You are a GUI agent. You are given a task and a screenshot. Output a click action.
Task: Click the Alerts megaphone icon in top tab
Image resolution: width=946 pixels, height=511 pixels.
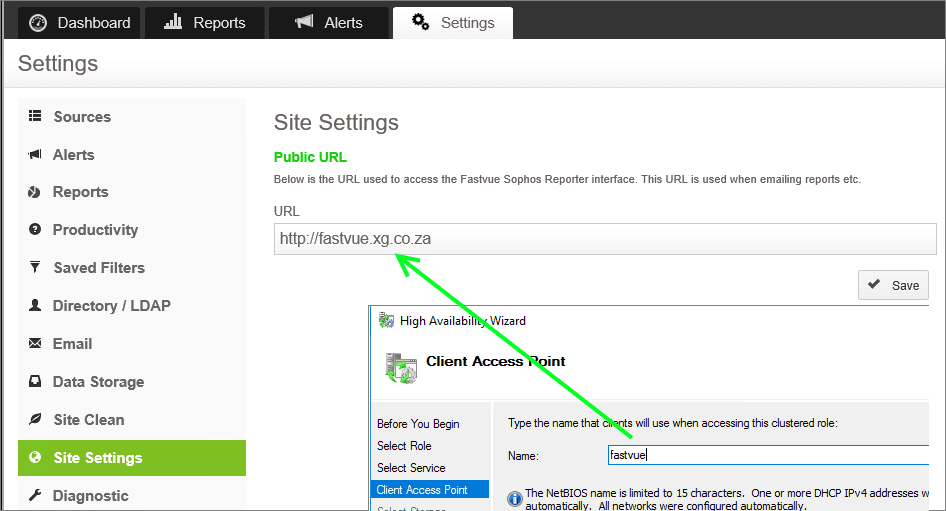(x=304, y=22)
